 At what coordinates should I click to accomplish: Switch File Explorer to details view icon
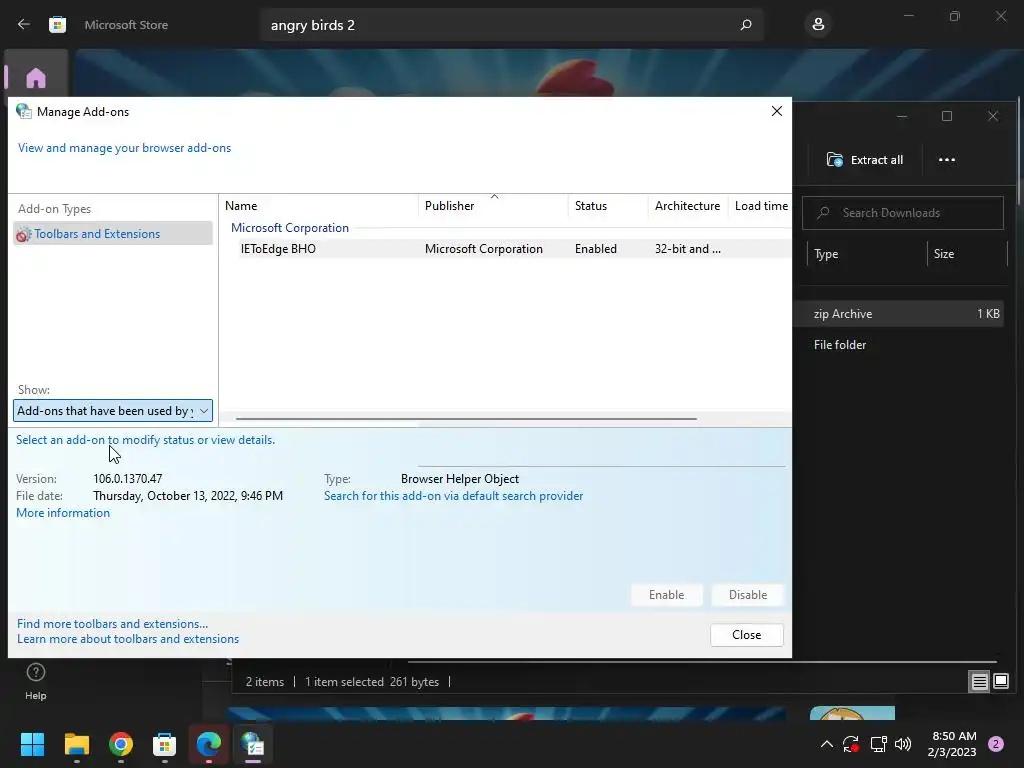coord(979,682)
